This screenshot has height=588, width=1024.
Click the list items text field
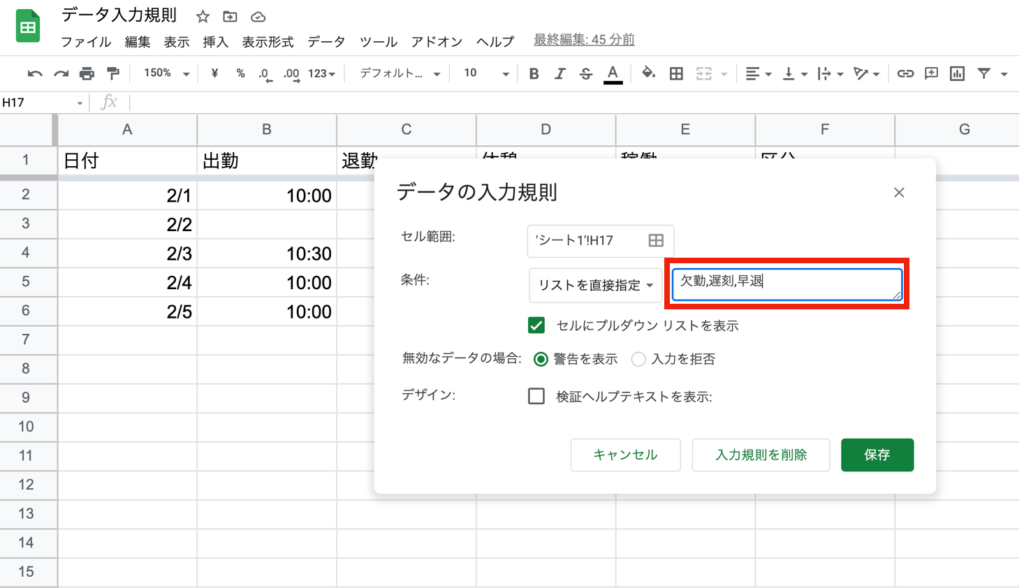coord(787,284)
